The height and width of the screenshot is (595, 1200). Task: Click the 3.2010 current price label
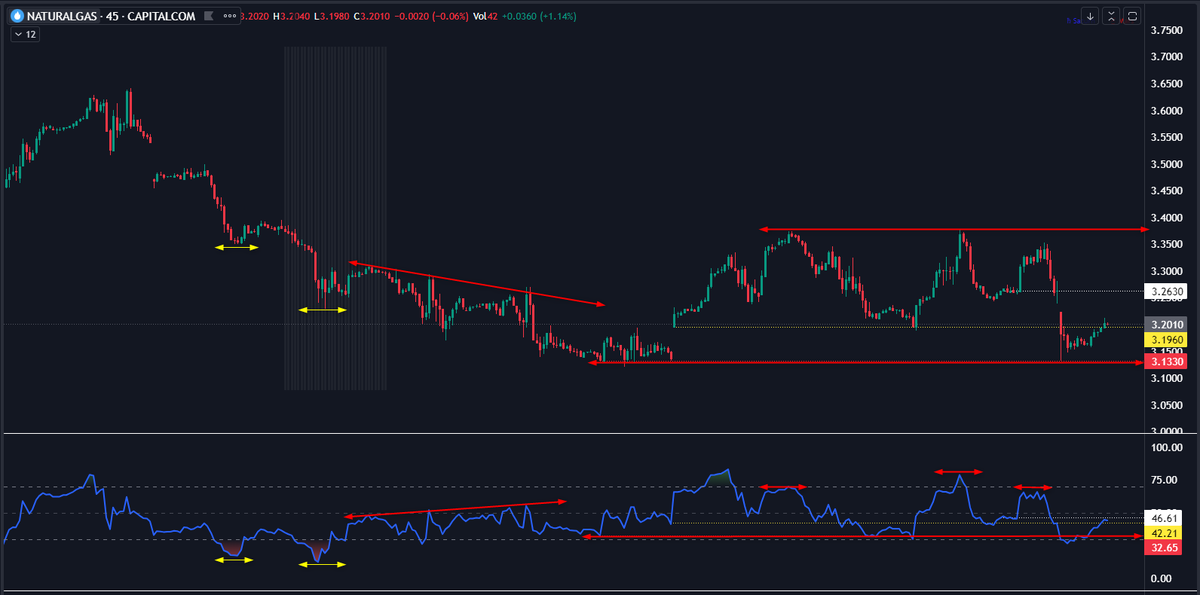[1166, 325]
